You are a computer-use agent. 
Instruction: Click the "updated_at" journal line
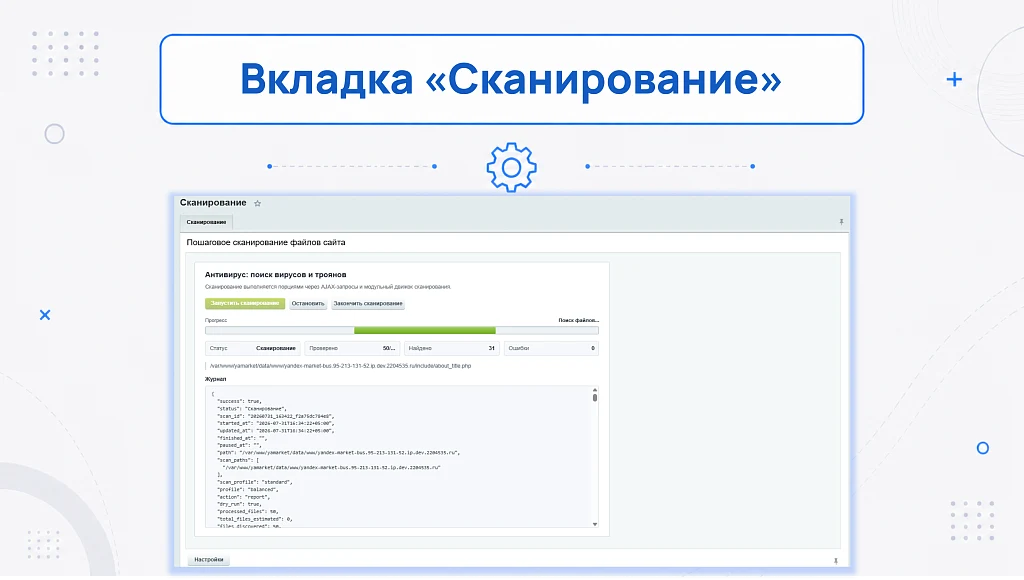pyautogui.click(x=276, y=430)
